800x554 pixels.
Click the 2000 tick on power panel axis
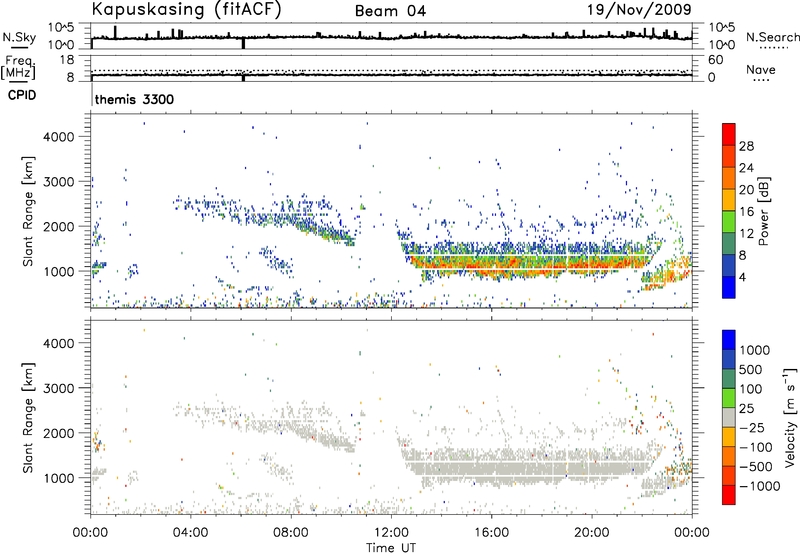coord(59,226)
